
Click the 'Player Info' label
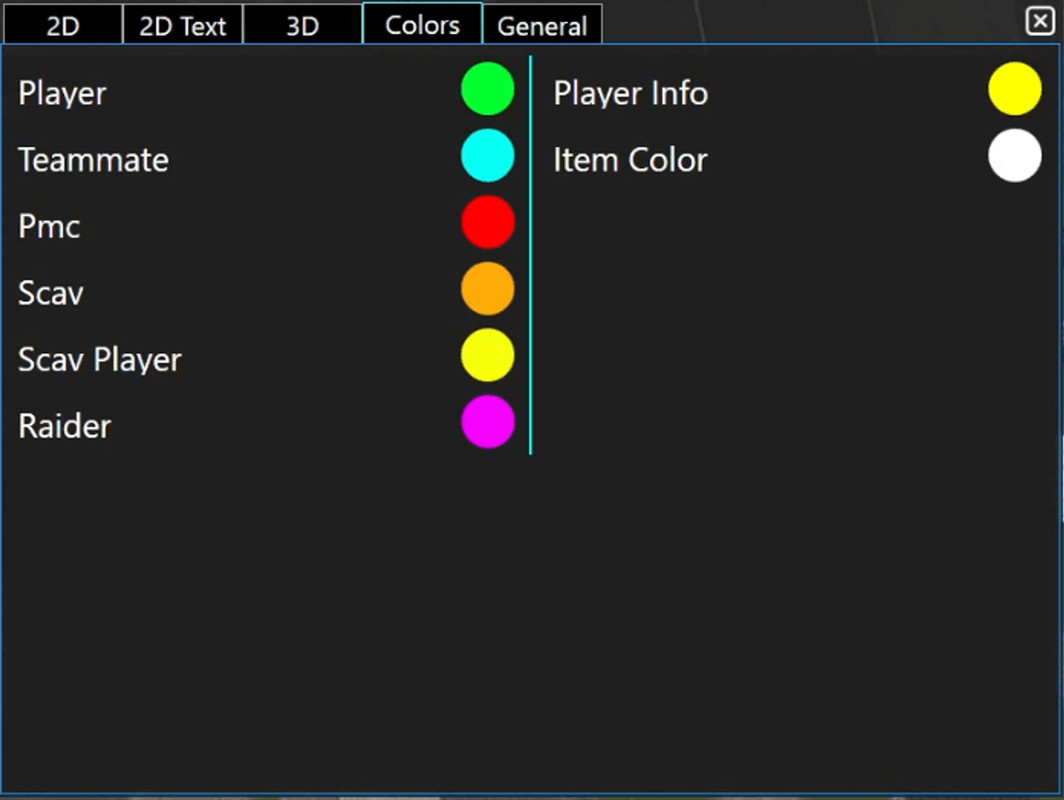click(x=630, y=94)
